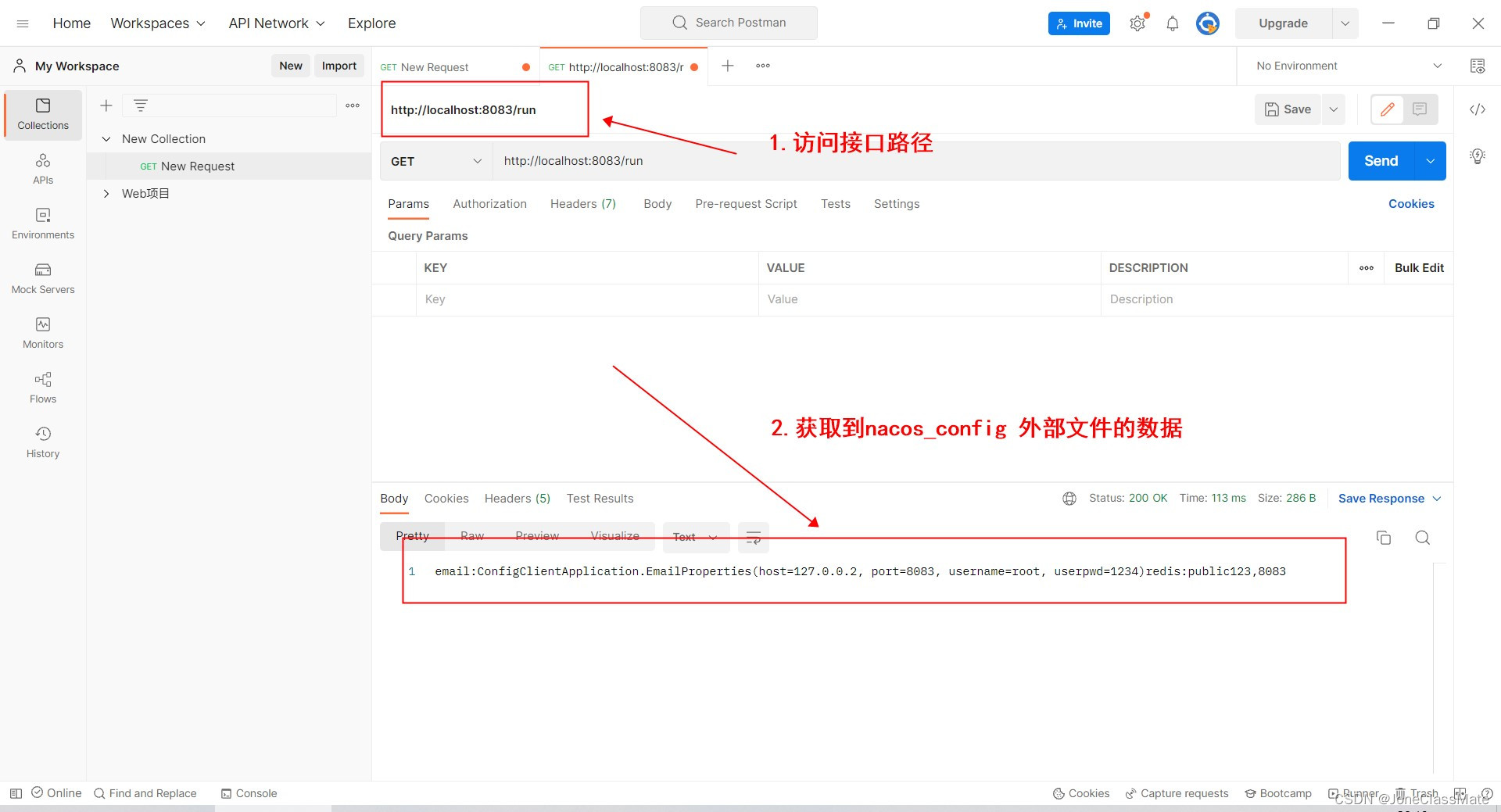The image size is (1501, 812).
Task: Click the plus icon to create collection
Action: (106, 106)
